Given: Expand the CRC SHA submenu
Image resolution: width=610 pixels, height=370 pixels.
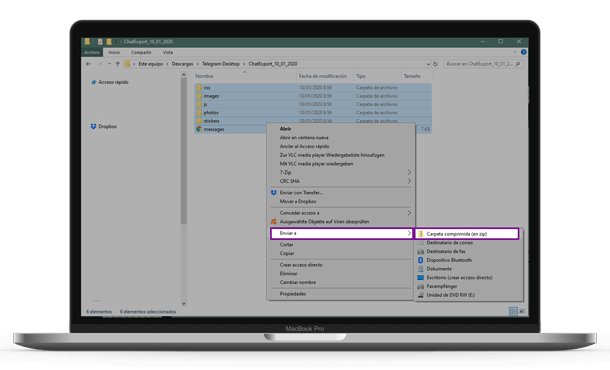Looking at the screenshot, I should pyautogui.click(x=340, y=181).
